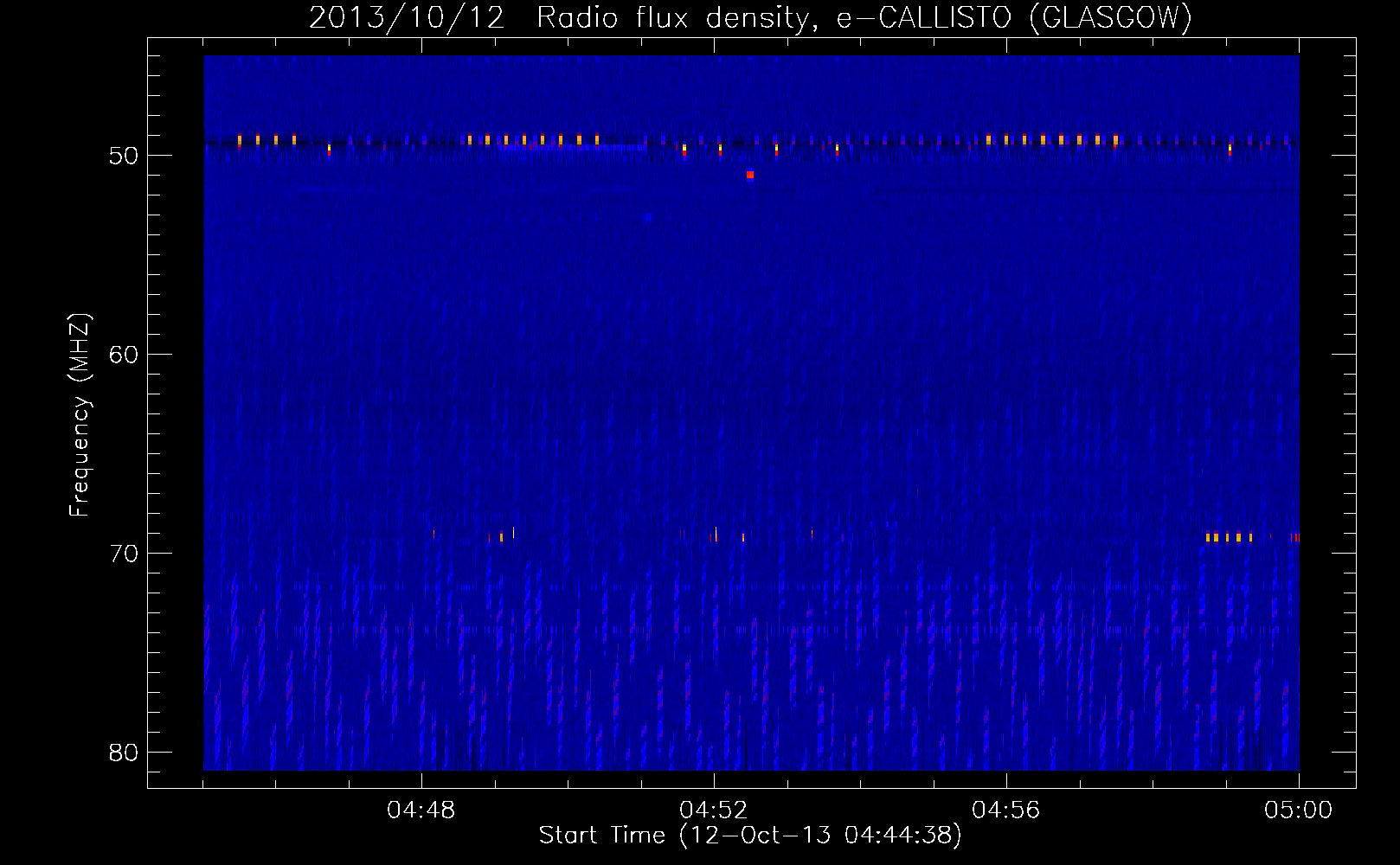Click the 04:56 time tick label
Screen dimensions: 1400x865
[x=1006, y=811]
